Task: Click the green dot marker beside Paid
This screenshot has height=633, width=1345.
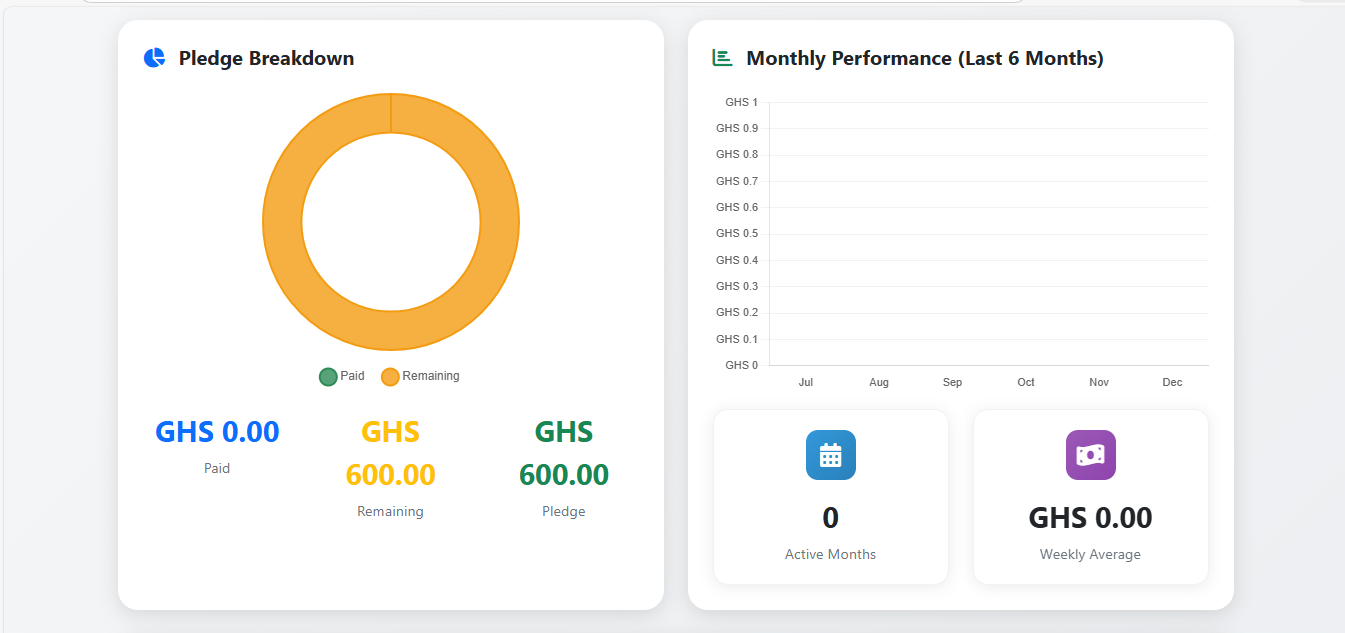Action: pyautogui.click(x=327, y=376)
